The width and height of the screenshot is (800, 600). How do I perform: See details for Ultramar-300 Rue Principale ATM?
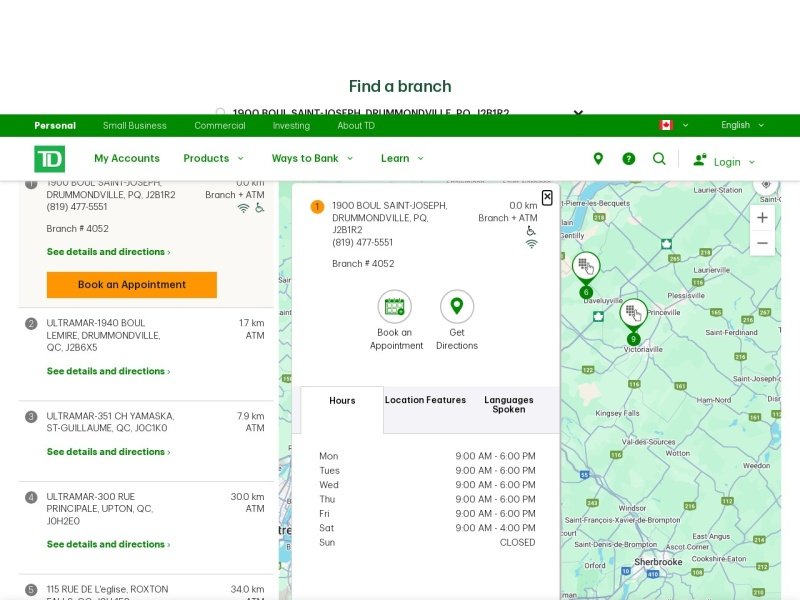click(109, 544)
